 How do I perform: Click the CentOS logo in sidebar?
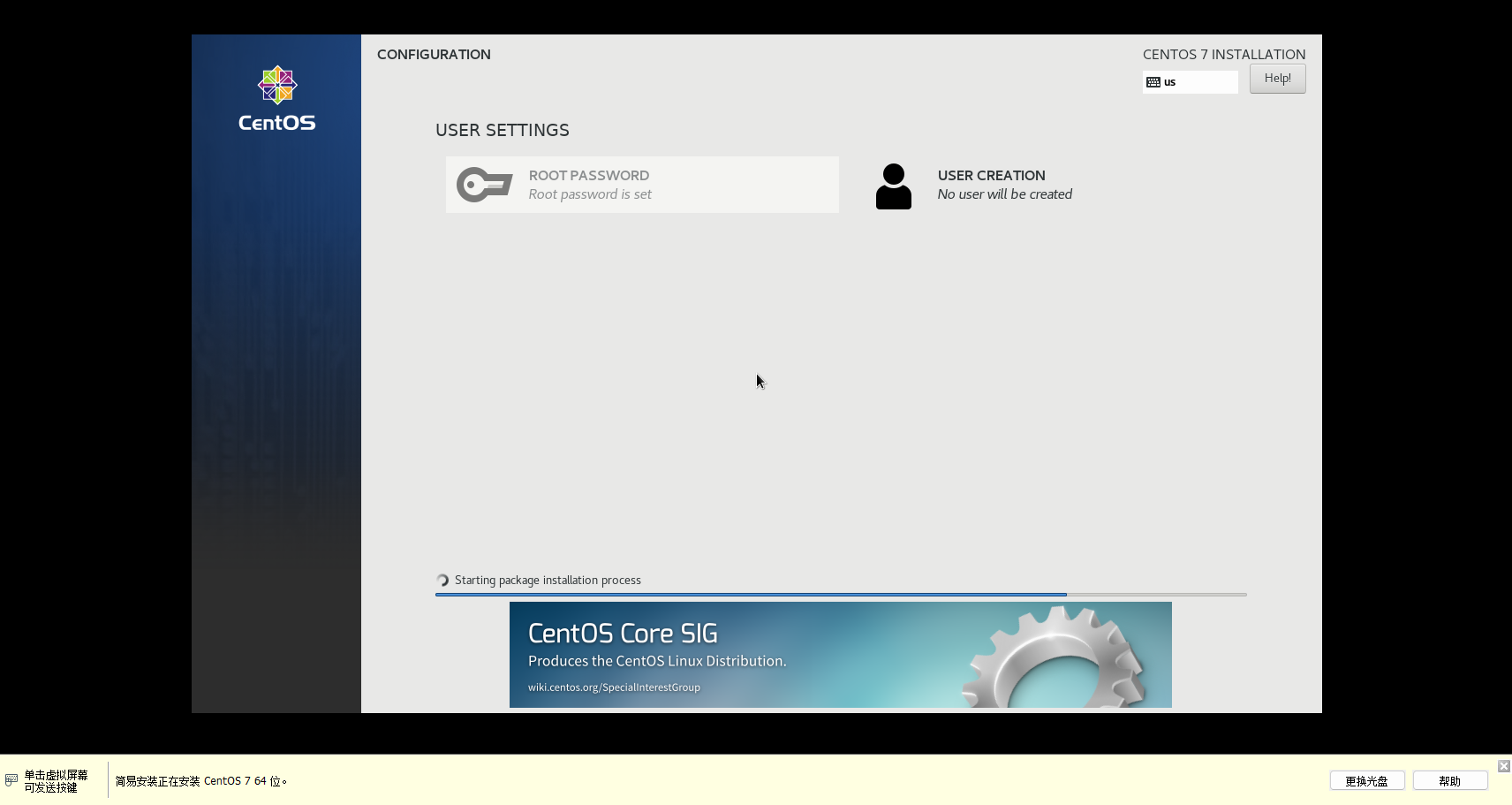pos(276,99)
